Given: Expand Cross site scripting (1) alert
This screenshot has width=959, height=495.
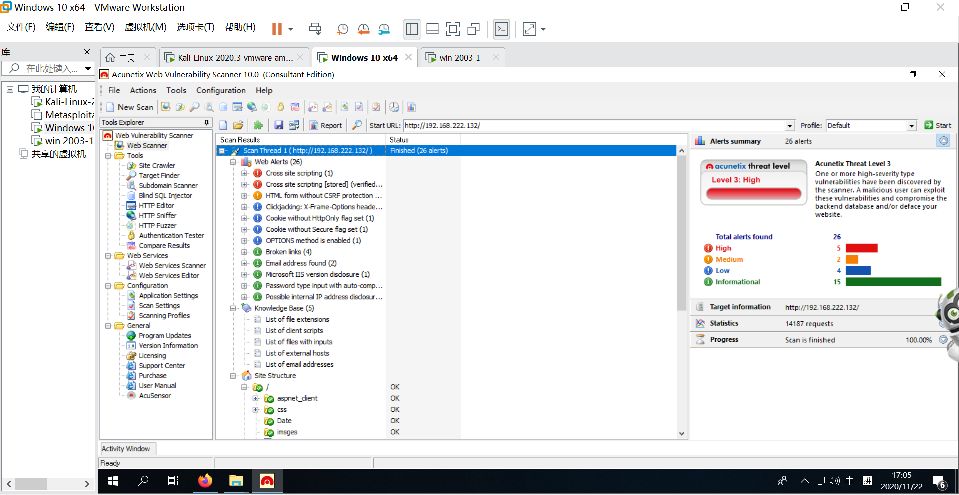Looking at the screenshot, I should coord(244,173).
